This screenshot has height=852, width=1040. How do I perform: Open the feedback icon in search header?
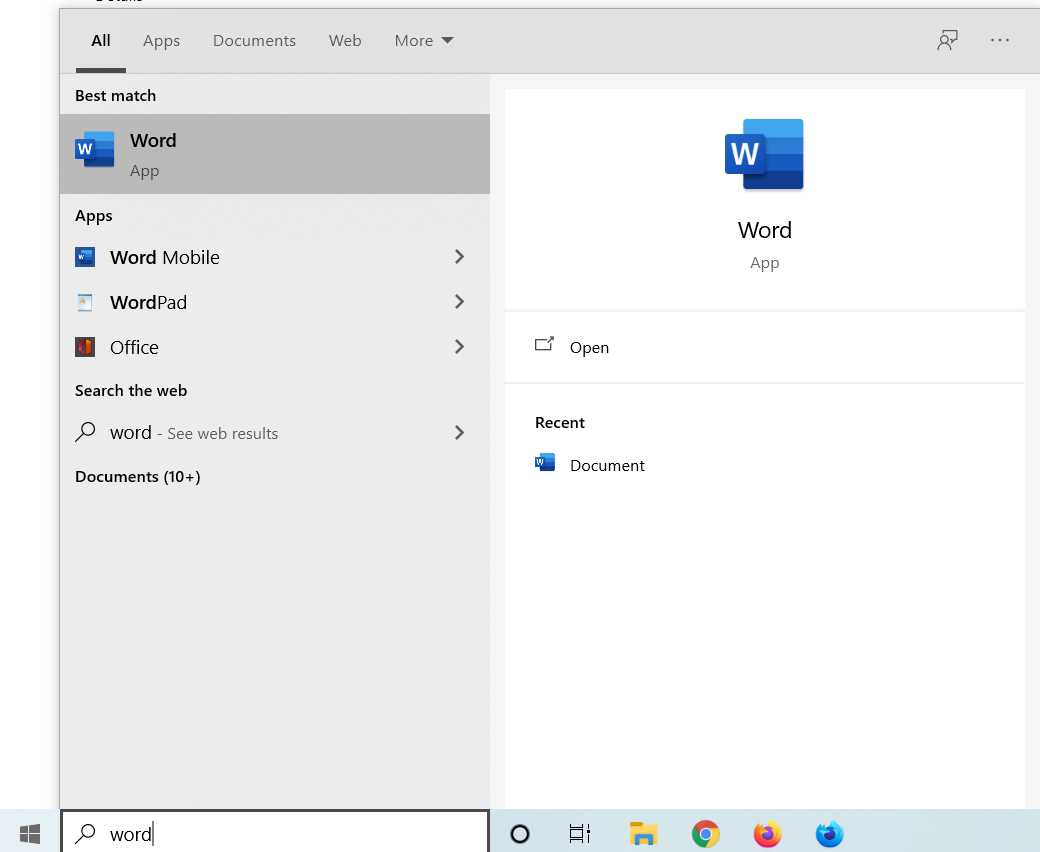(x=947, y=40)
